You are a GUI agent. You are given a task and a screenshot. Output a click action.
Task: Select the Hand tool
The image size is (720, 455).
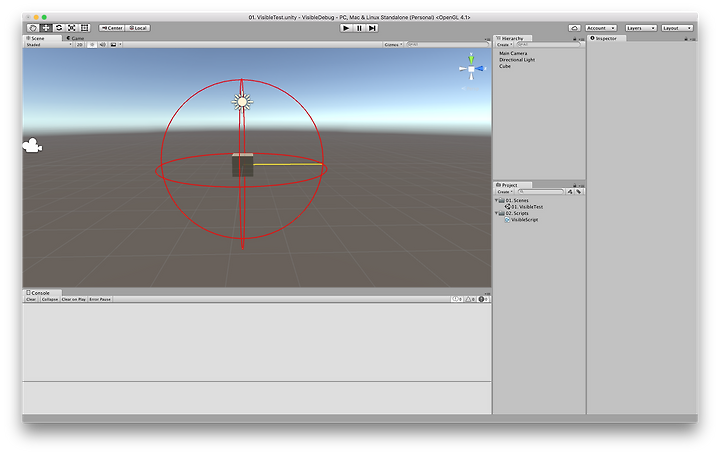(33, 28)
